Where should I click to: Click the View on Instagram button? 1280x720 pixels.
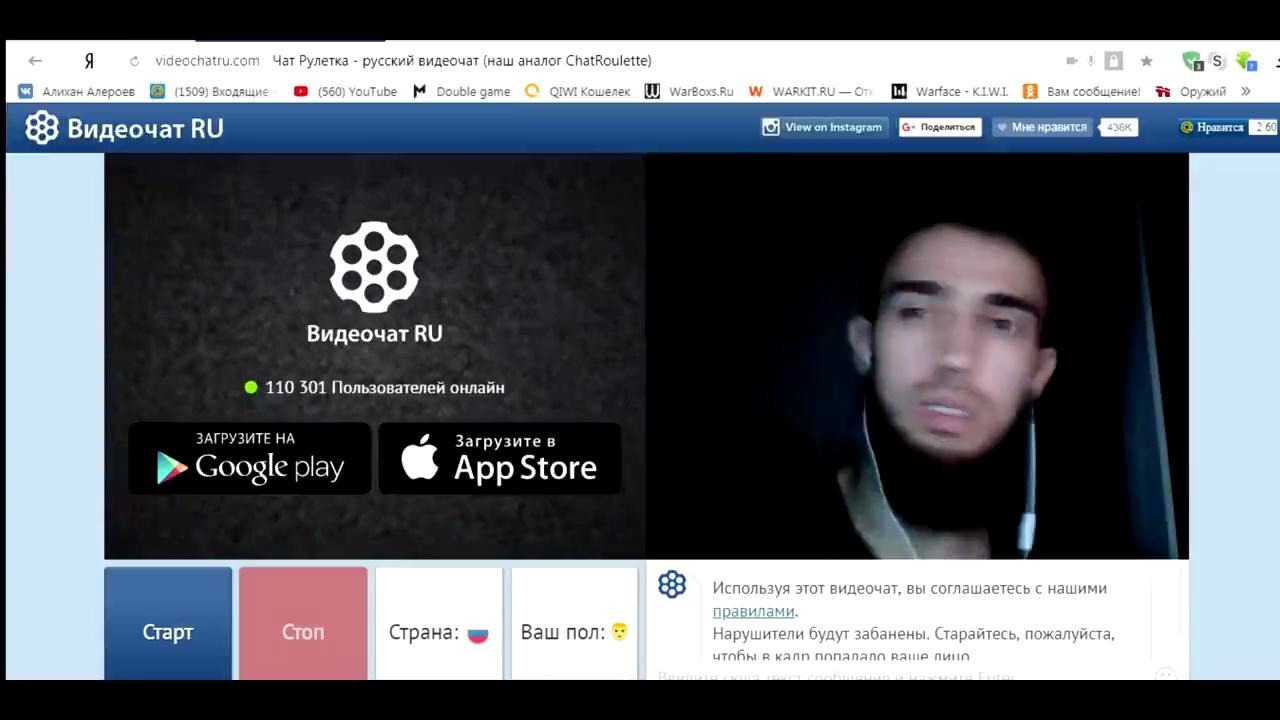tap(823, 127)
